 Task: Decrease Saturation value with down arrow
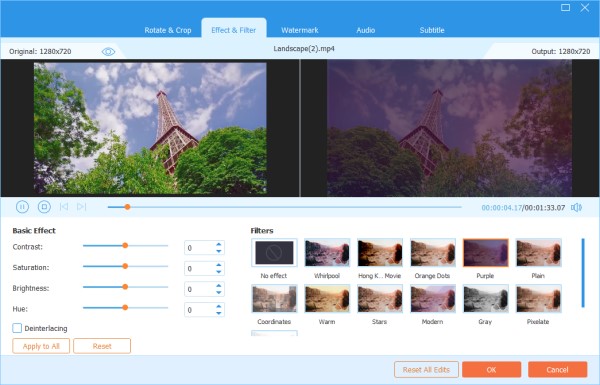(218, 272)
